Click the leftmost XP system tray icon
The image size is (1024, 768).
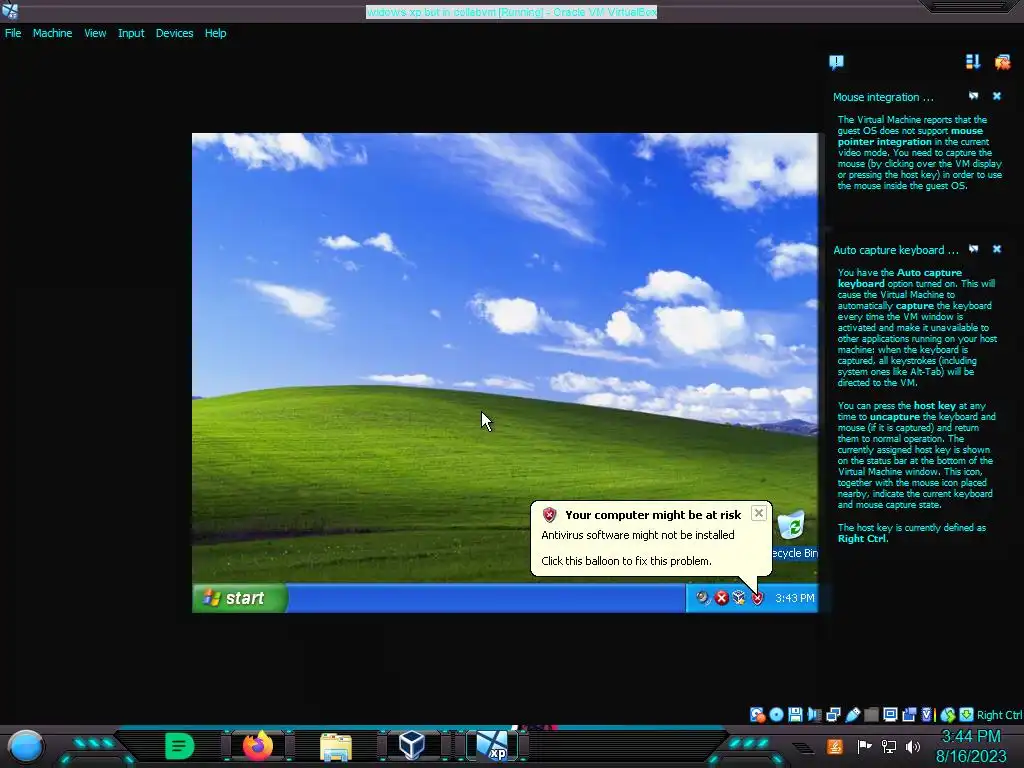pos(703,598)
